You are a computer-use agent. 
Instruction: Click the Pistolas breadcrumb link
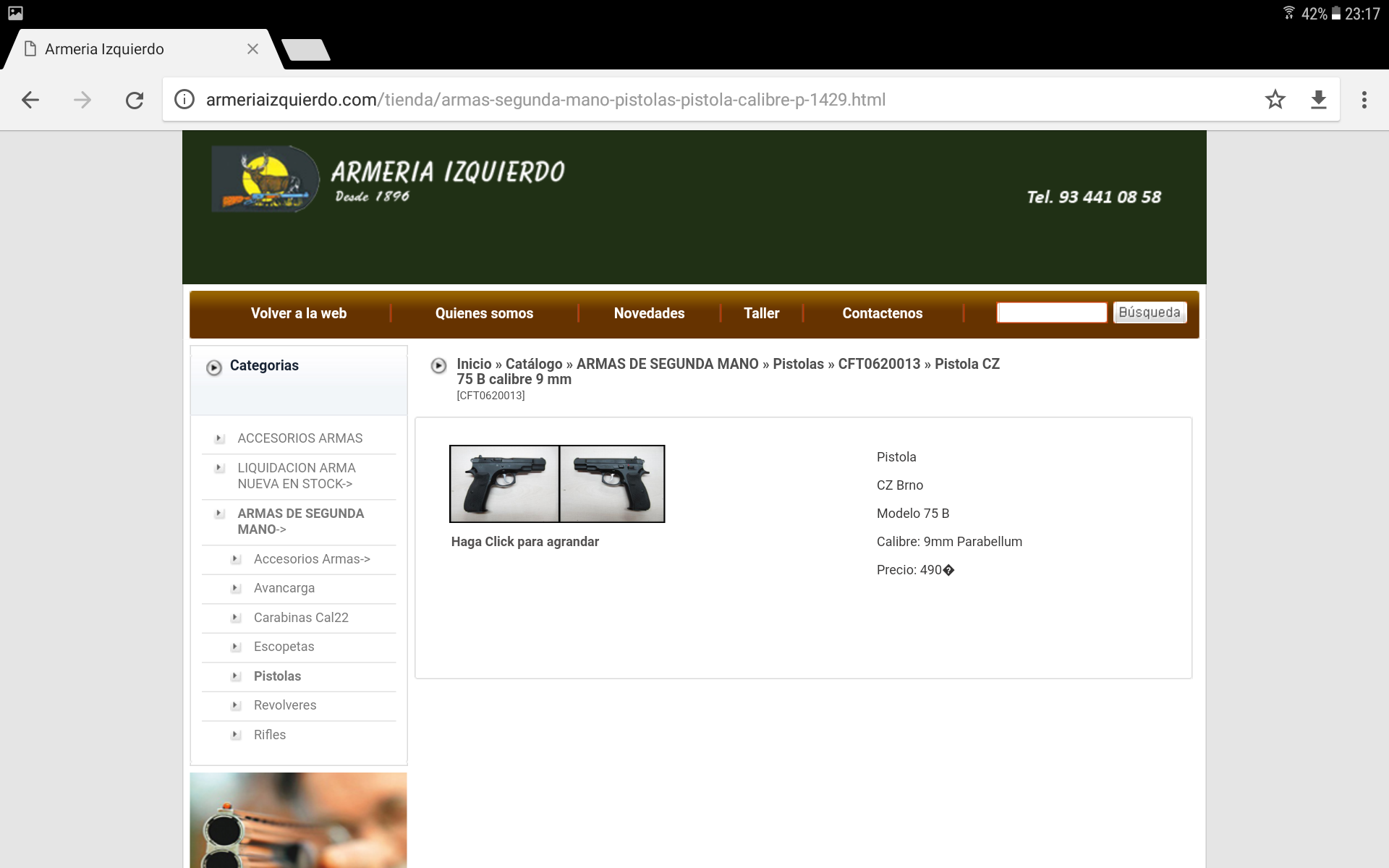(798, 364)
